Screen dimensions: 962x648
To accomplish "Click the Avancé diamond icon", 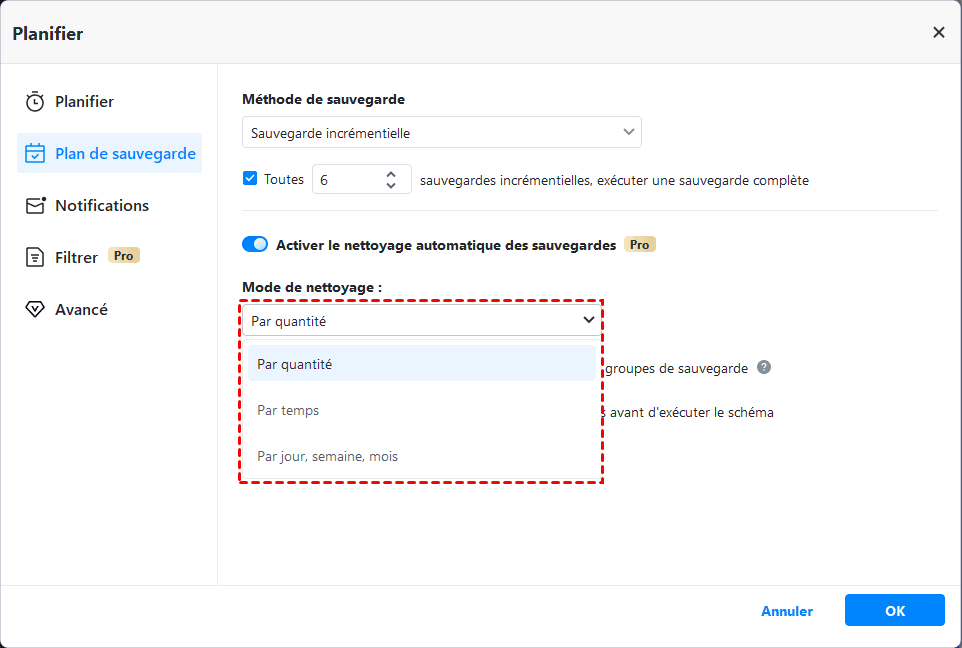I will click(35, 310).
